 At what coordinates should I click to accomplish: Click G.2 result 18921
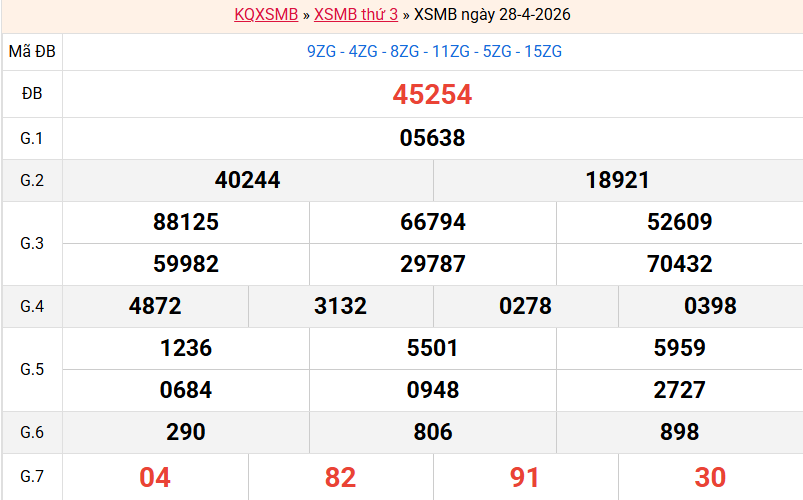[x=617, y=180]
